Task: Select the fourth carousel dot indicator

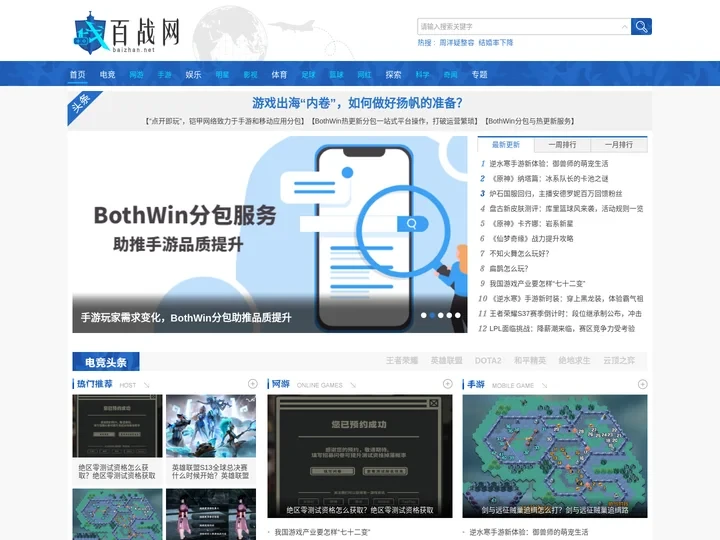Action: (450, 315)
